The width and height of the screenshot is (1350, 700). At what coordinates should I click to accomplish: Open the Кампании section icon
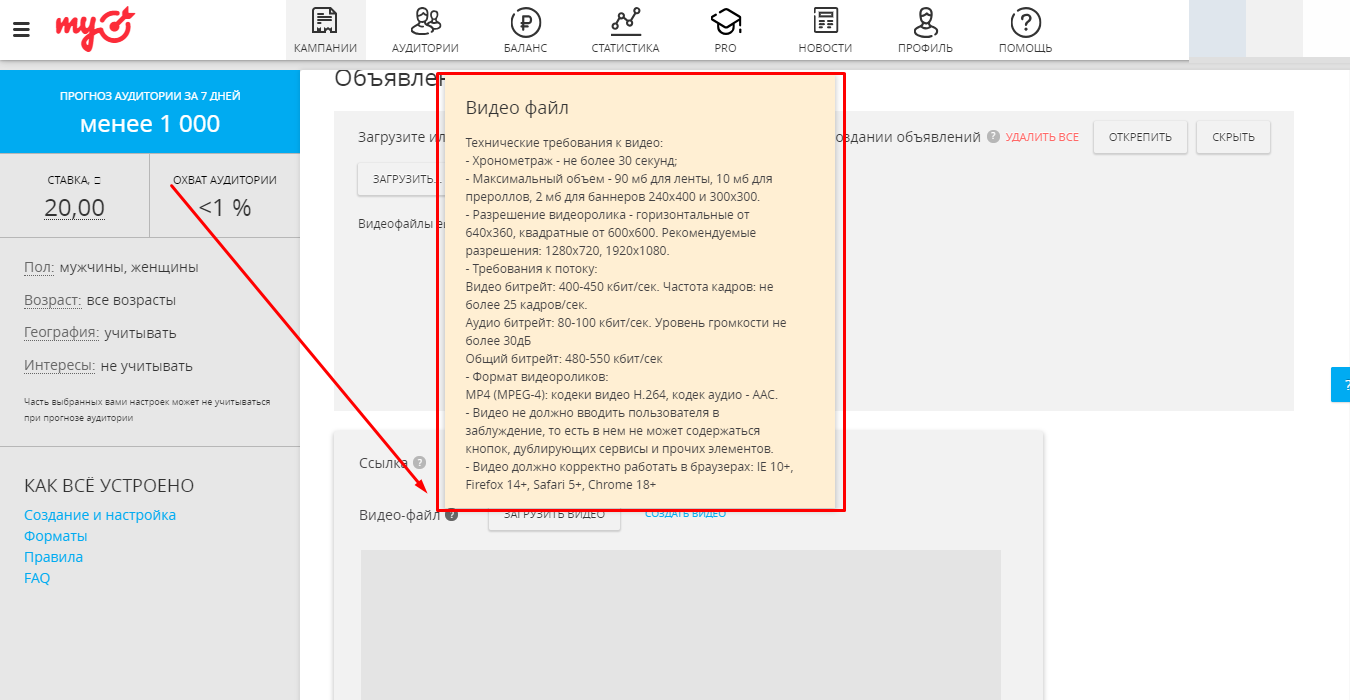[325, 21]
